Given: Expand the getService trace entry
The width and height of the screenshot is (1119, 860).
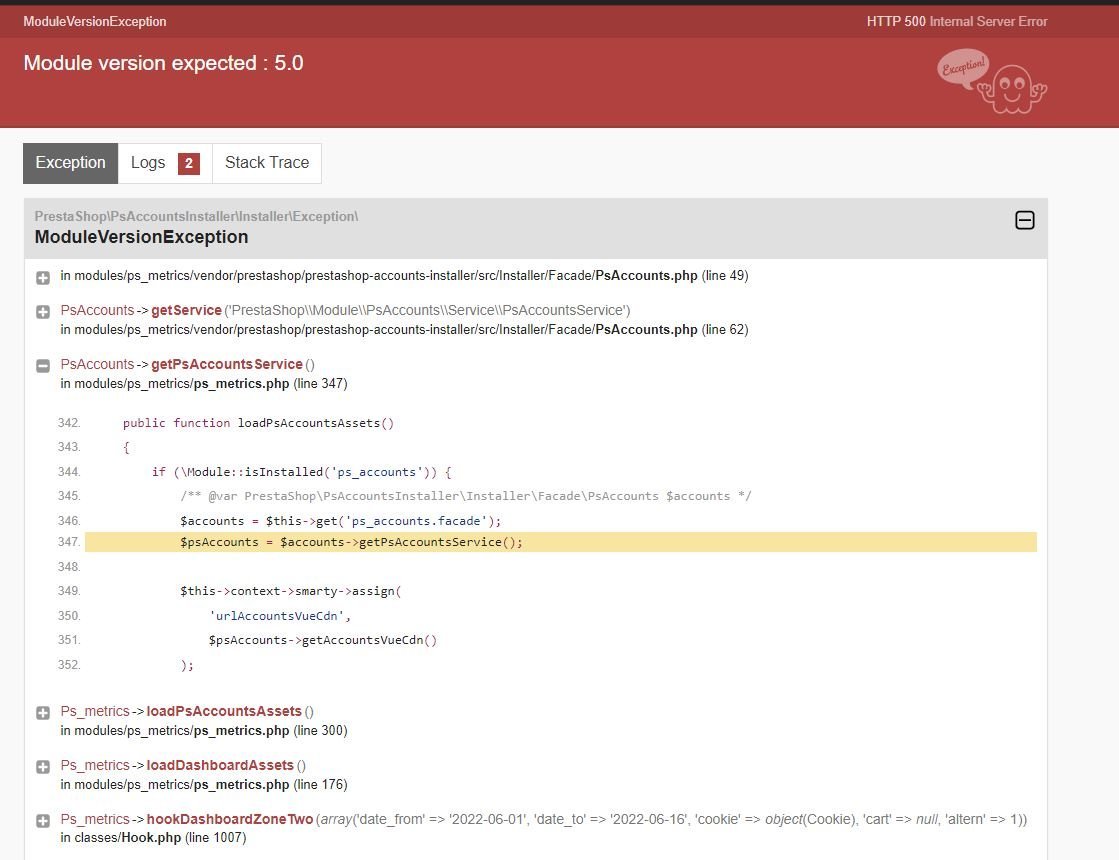Looking at the screenshot, I should (x=43, y=312).
